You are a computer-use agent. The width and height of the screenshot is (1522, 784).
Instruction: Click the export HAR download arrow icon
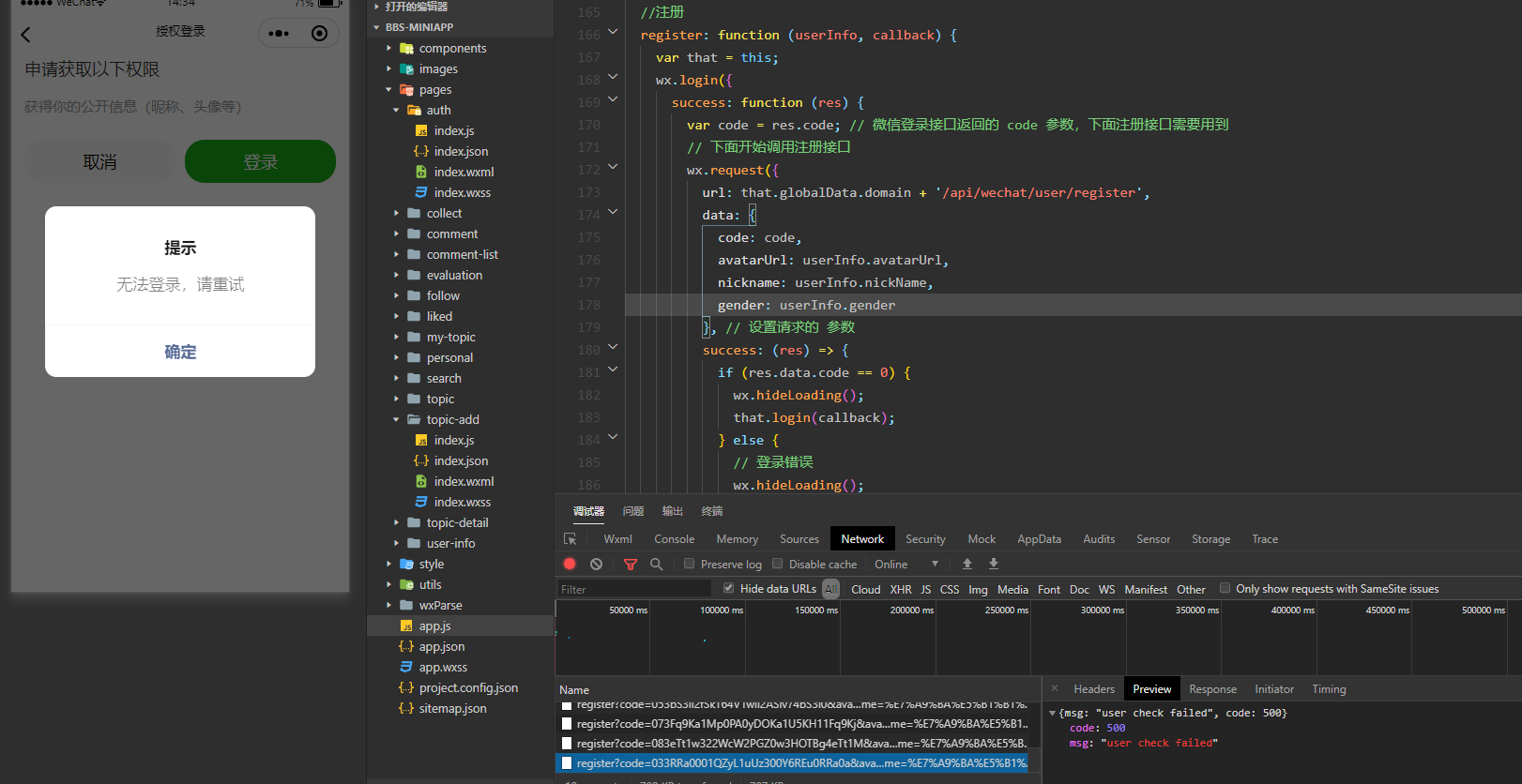[x=994, y=564]
